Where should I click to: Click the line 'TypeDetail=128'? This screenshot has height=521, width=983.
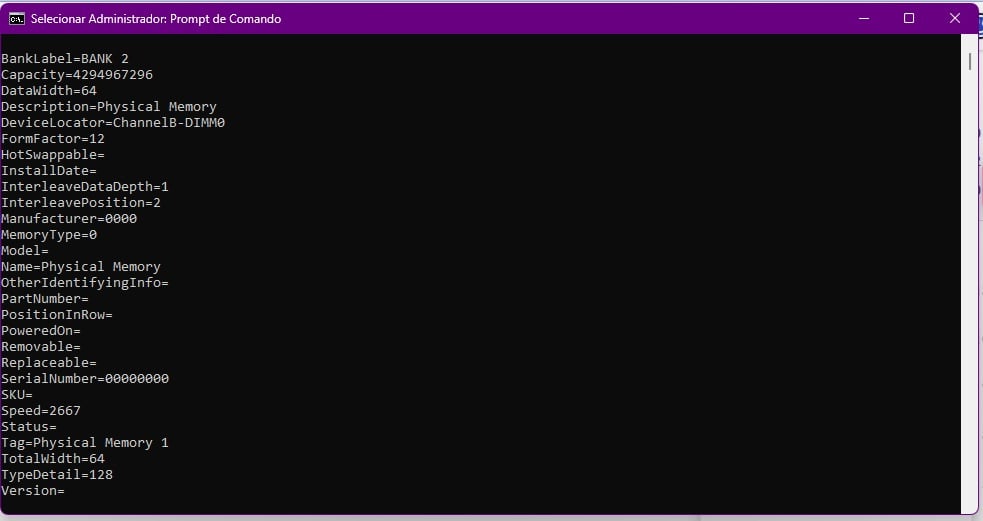(x=56, y=475)
